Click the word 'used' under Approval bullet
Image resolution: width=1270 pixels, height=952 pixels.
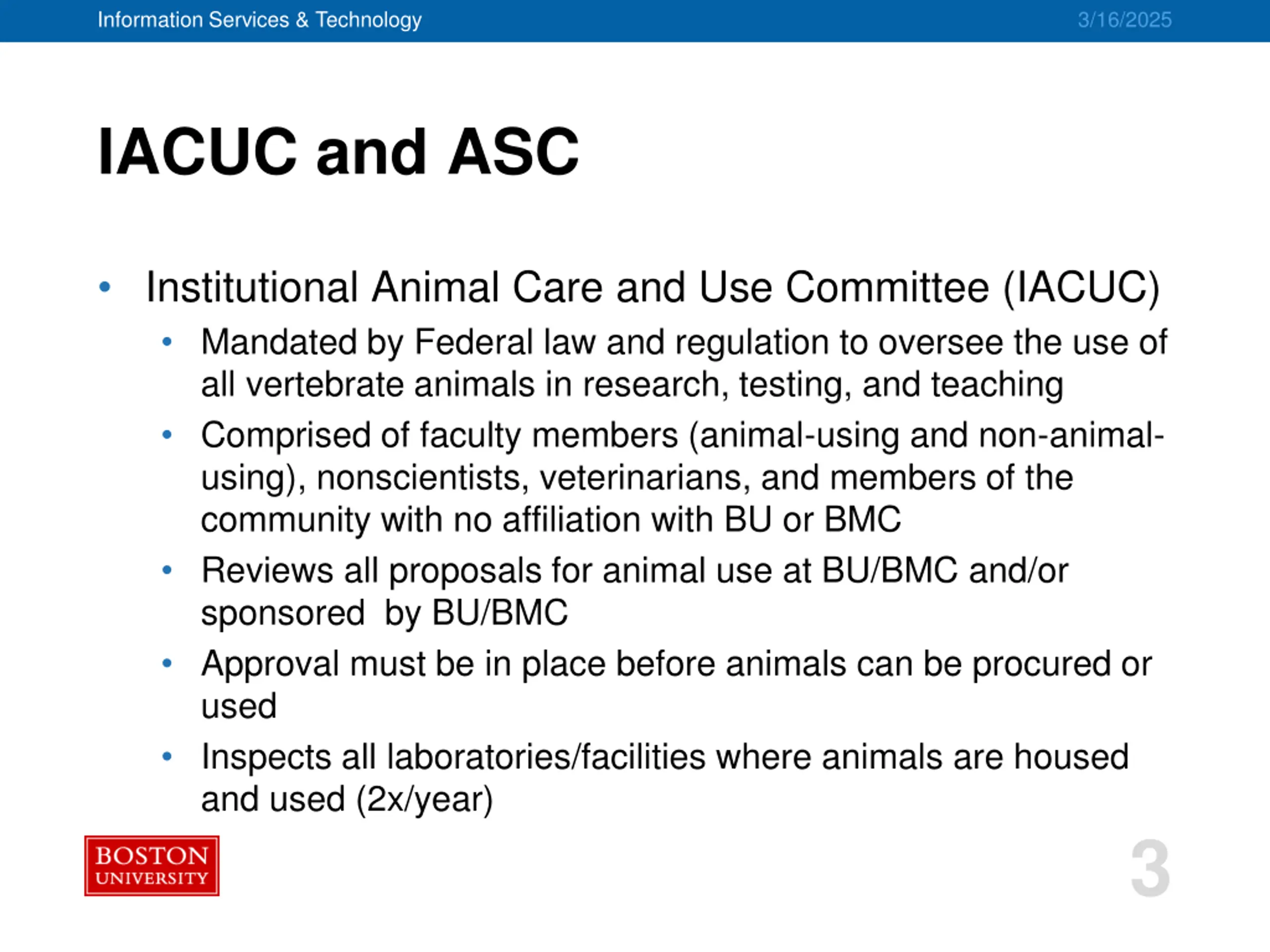tap(239, 707)
